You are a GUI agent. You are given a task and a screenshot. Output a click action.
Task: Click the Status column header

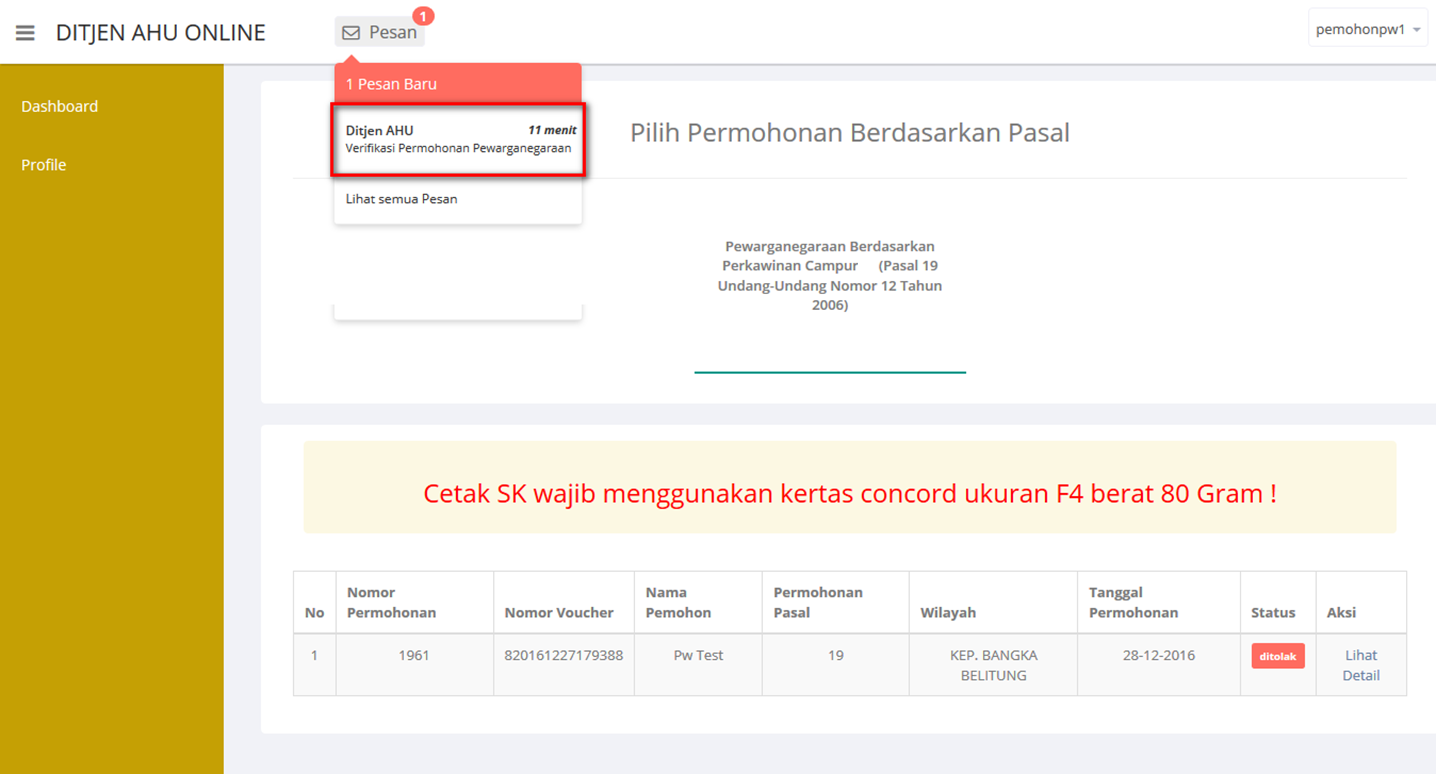1272,612
